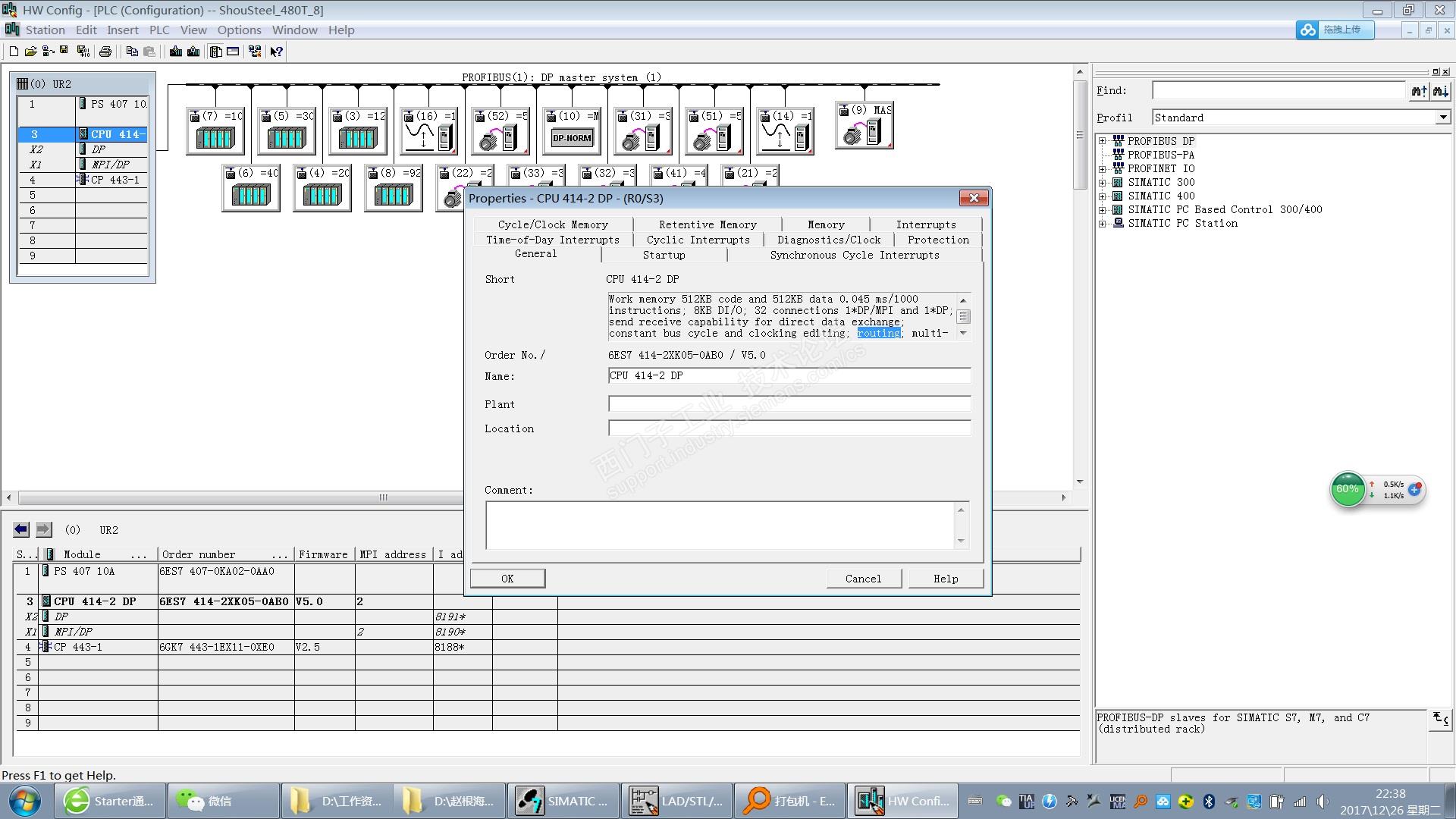Click the Plant input field
Image resolution: width=1456 pixels, height=819 pixels.
(789, 404)
